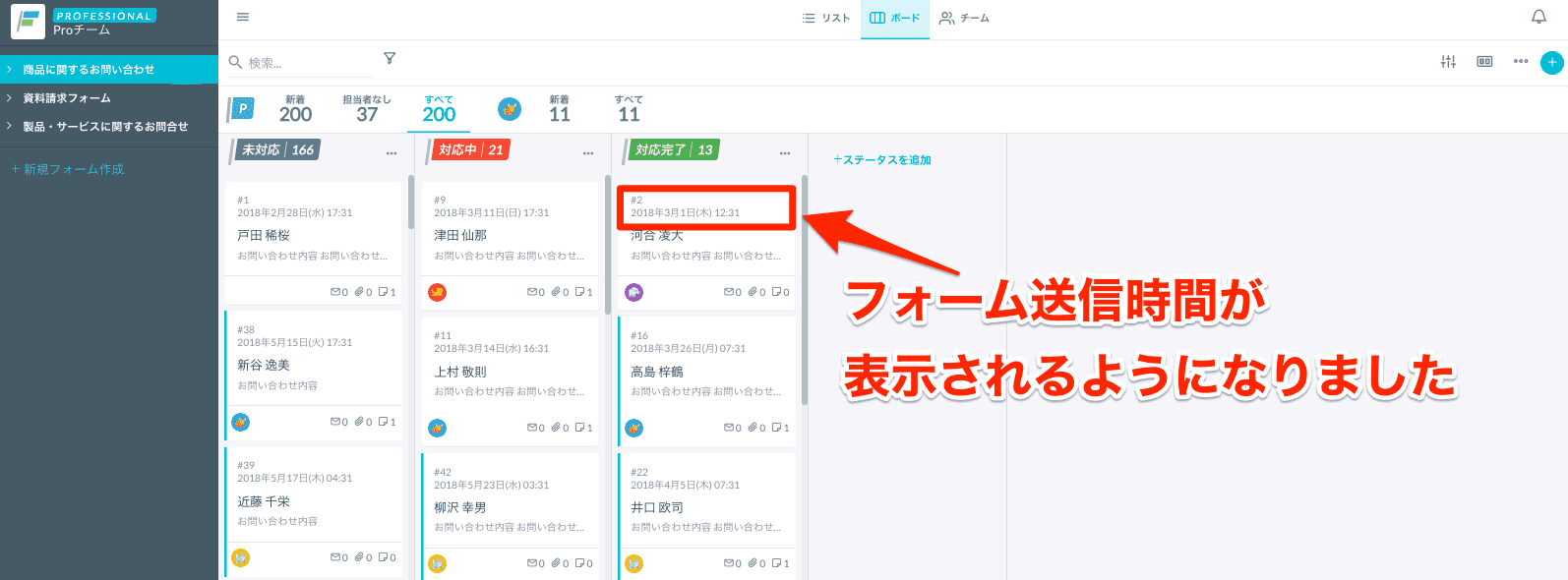Click the blue plus add button
The image size is (1568, 580).
pyautogui.click(x=1551, y=62)
